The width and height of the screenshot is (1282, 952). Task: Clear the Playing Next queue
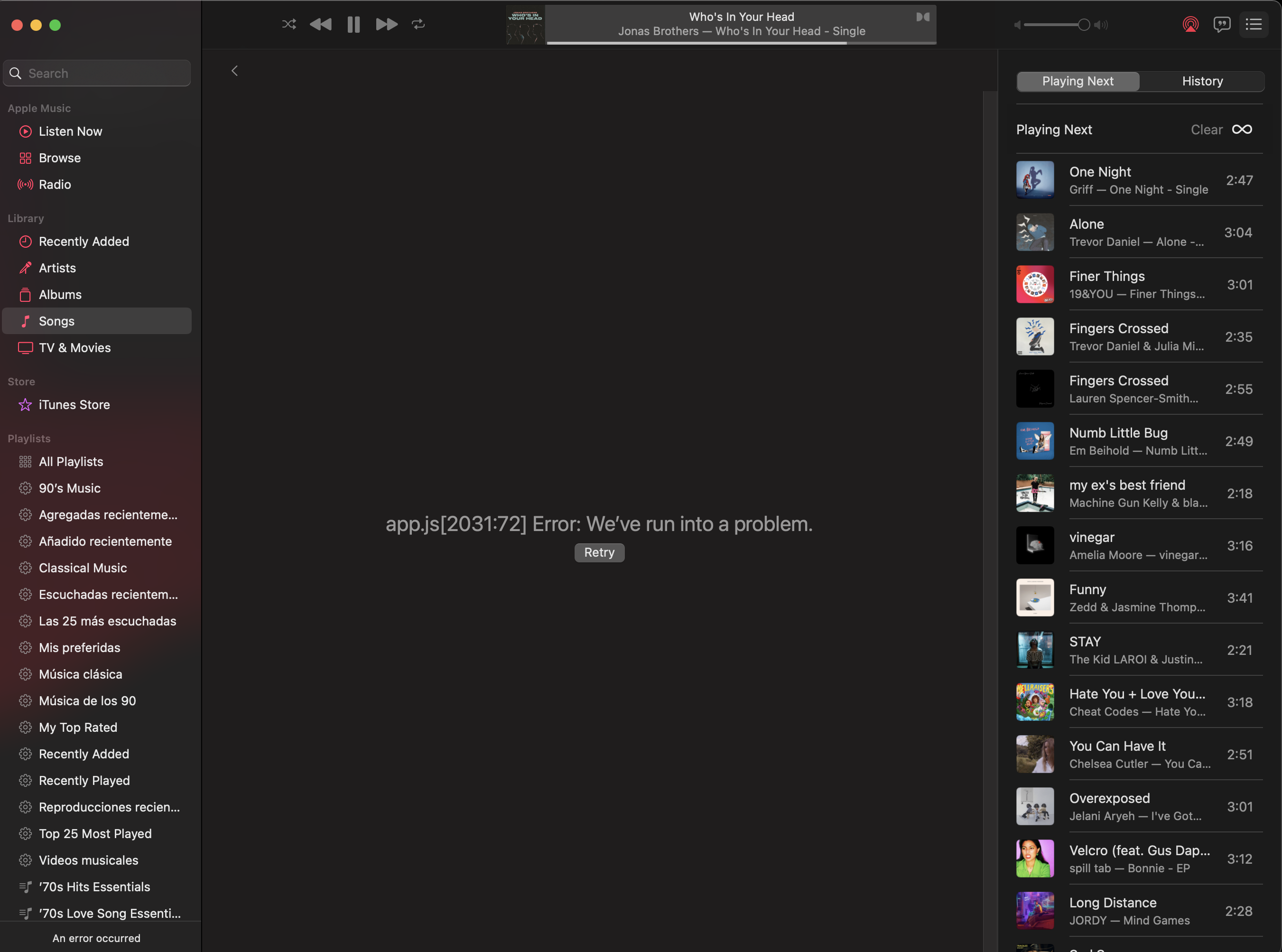tap(1206, 130)
